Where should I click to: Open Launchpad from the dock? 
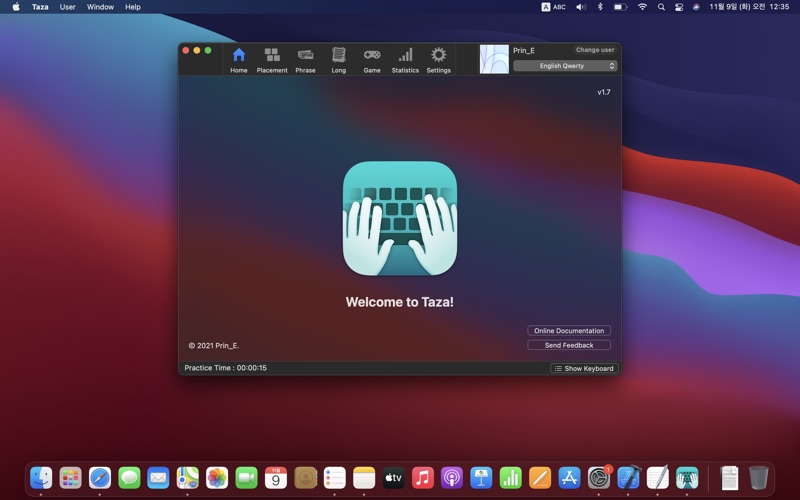tap(70, 478)
